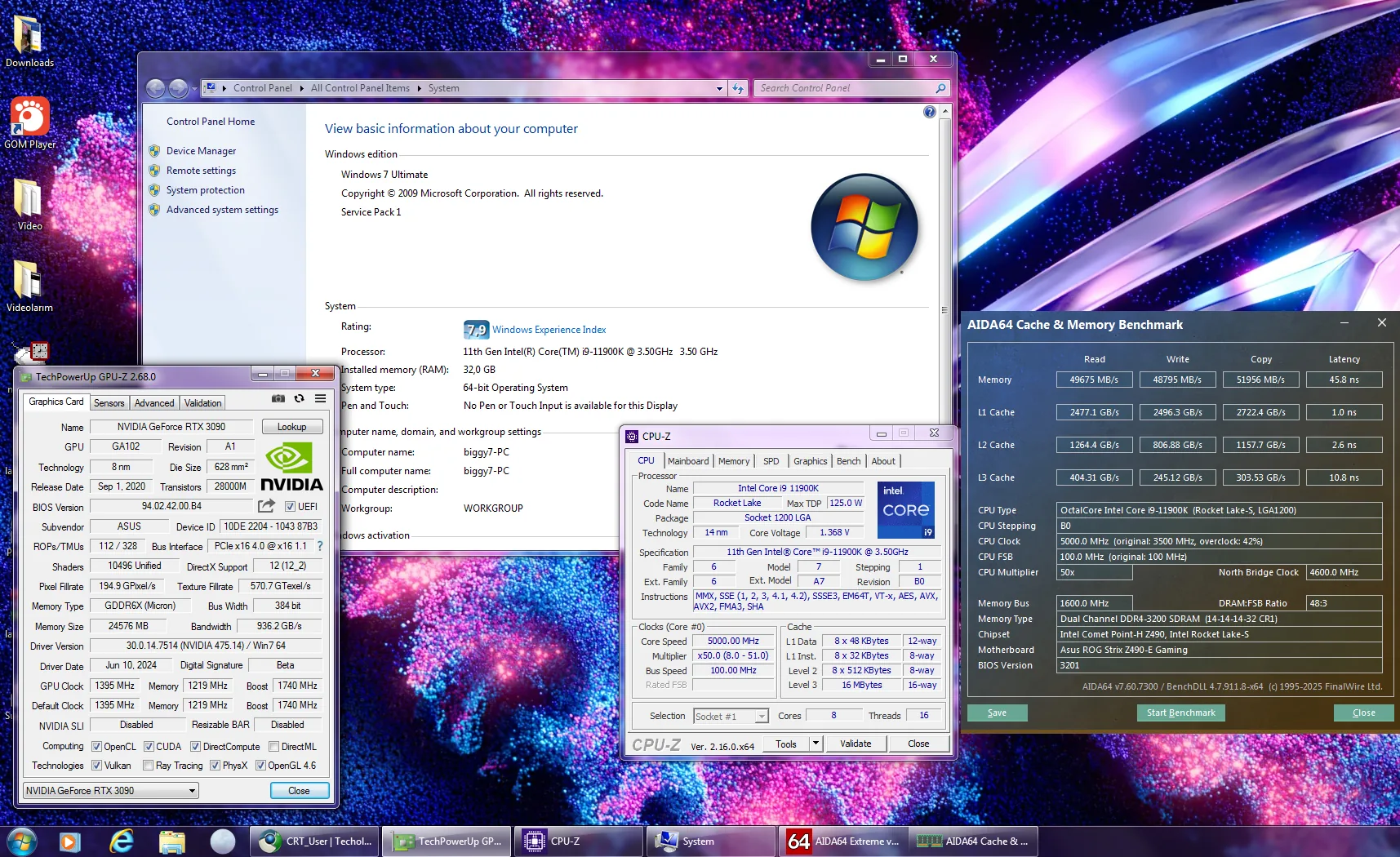1400x857 pixels.
Task: Click Validate button in CPU-Z
Action: 856,744
